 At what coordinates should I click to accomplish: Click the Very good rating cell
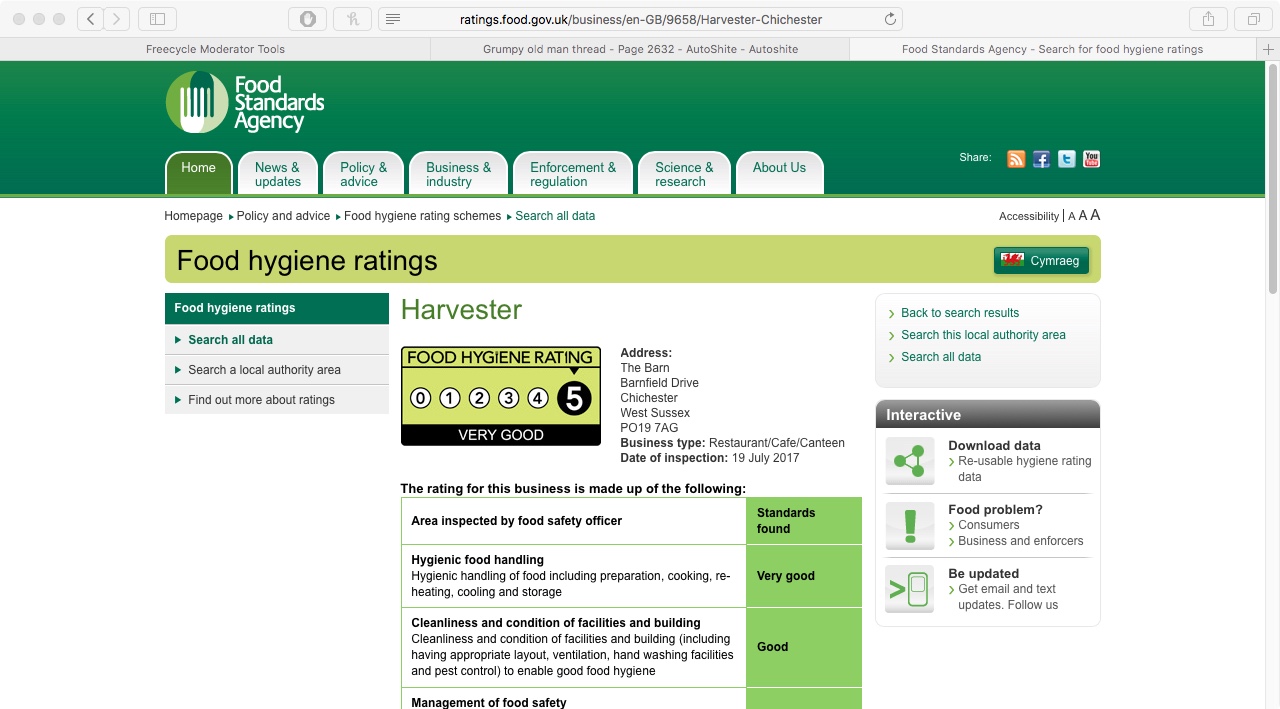[804, 576]
